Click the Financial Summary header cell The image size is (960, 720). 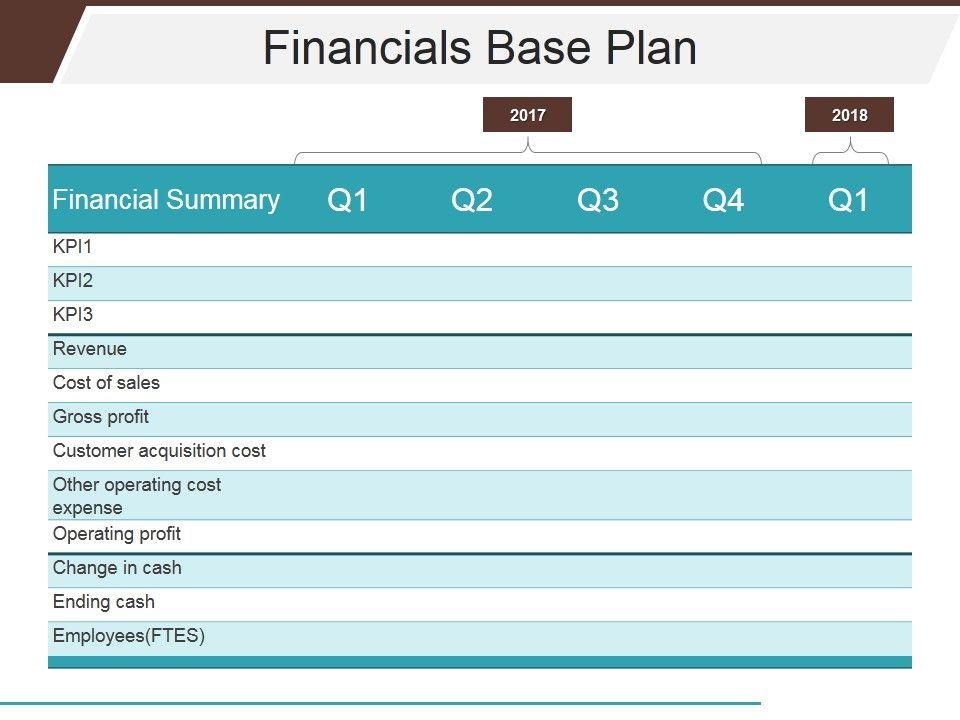coord(166,200)
